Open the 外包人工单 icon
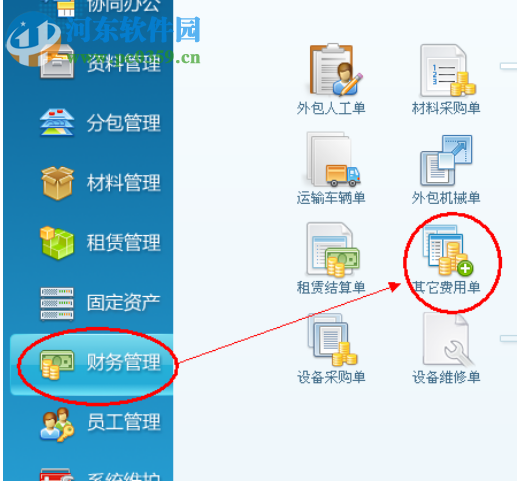This screenshot has height=481, width=517. pyautogui.click(x=336, y=69)
